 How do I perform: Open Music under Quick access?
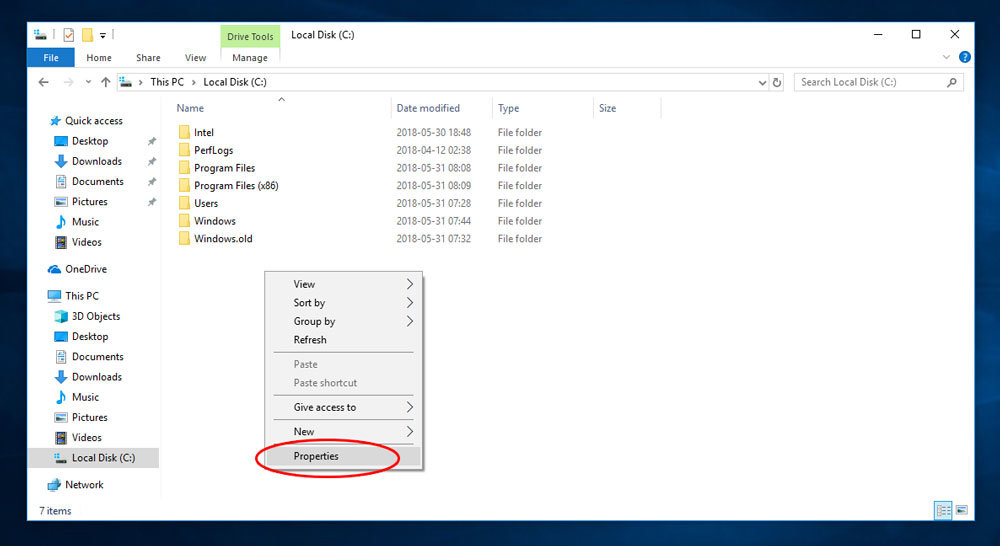click(85, 222)
